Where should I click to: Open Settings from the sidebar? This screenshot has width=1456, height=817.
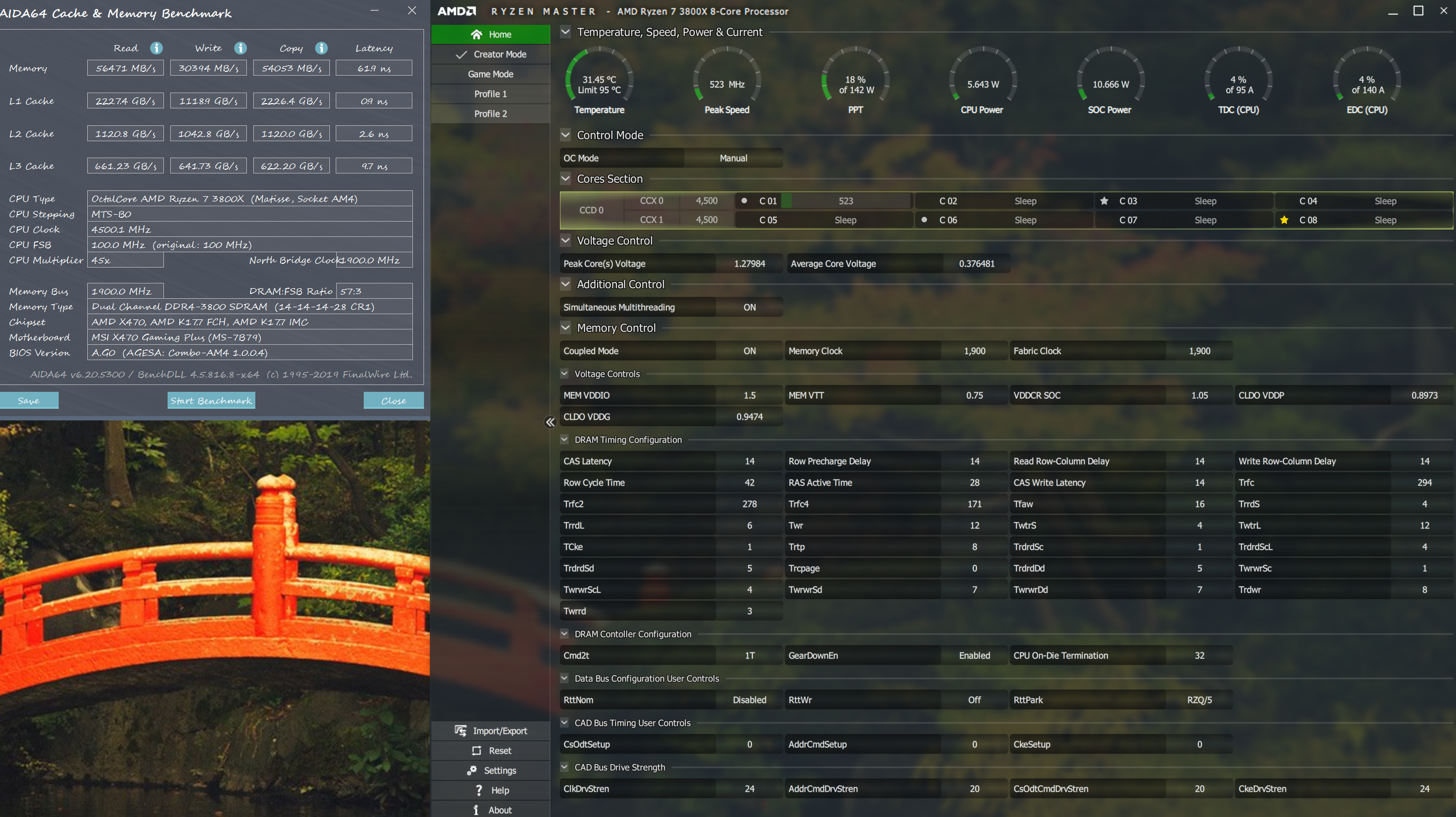491,770
